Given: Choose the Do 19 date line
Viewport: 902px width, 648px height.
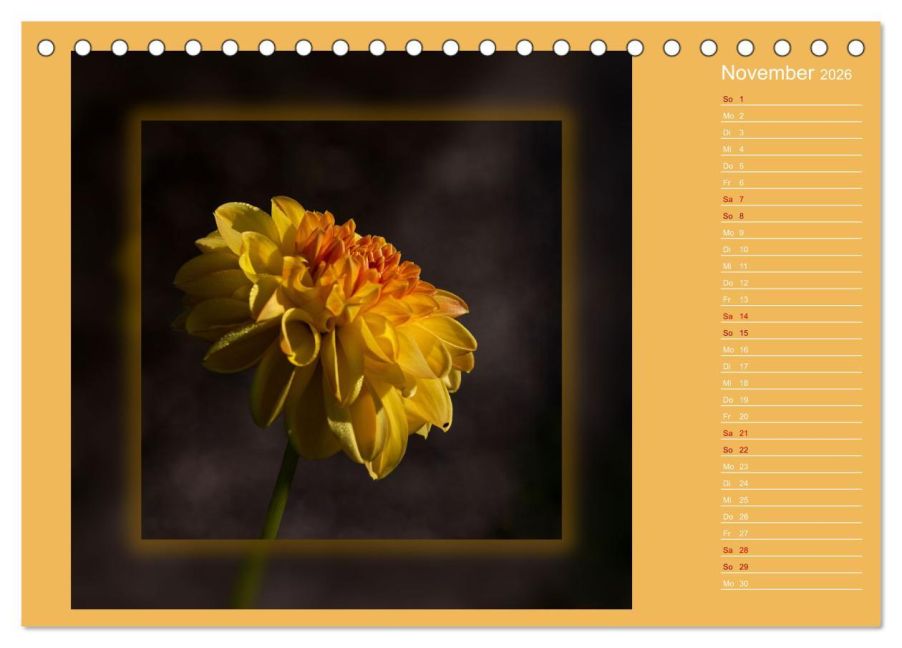Looking at the screenshot, I should tap(790, 400).
